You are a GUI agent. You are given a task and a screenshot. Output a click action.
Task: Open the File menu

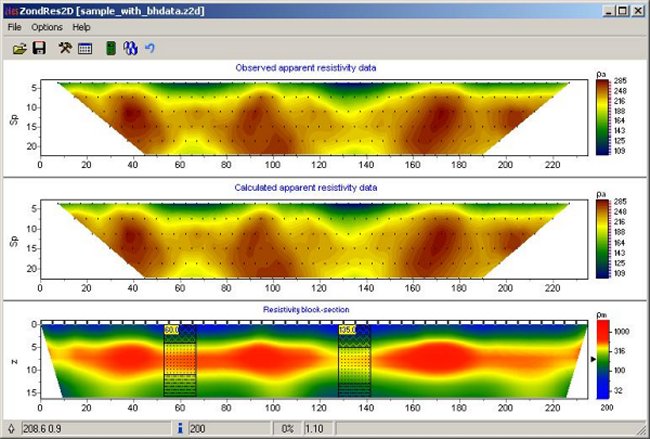[x=14, y=27]
